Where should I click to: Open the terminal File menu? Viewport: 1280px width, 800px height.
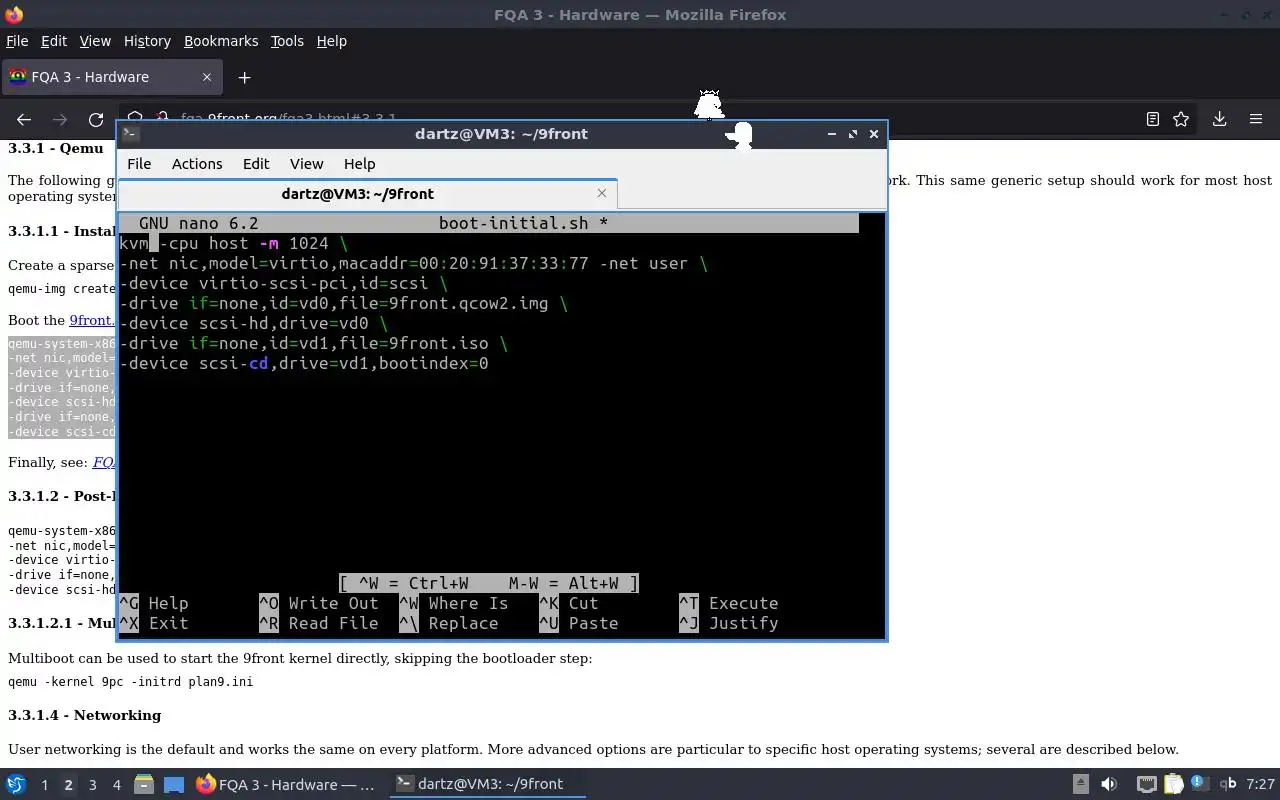click(x=139, y=164)
